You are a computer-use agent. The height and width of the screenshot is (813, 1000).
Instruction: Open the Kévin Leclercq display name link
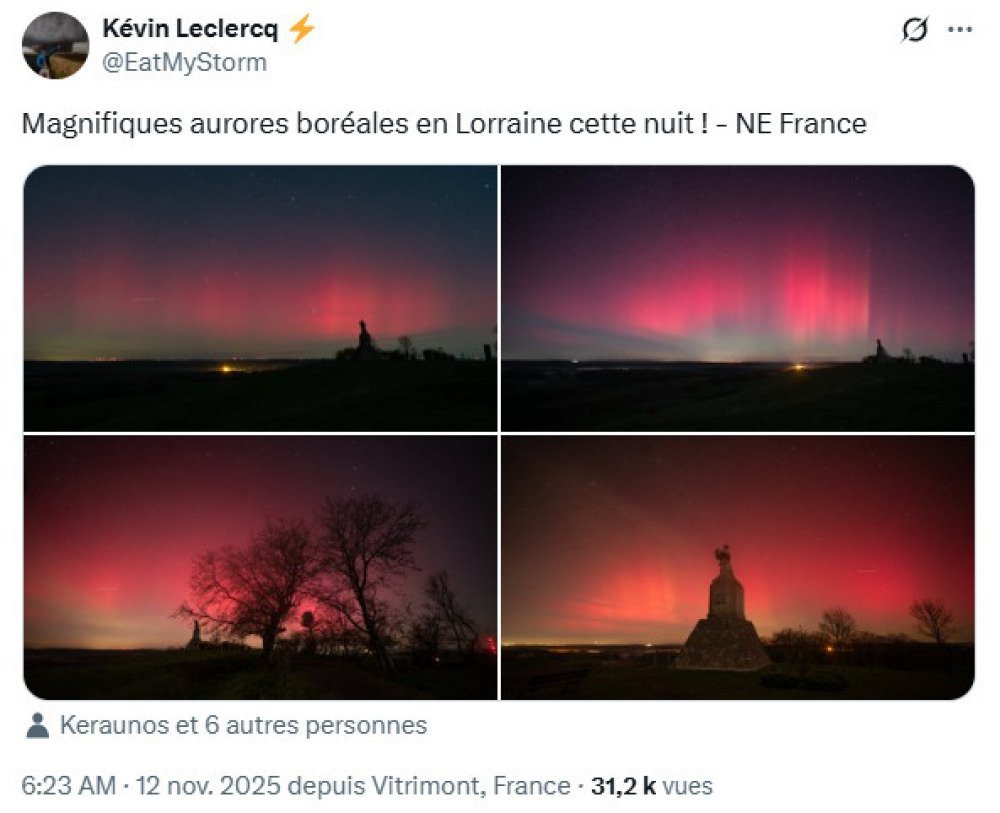point(190,29)
